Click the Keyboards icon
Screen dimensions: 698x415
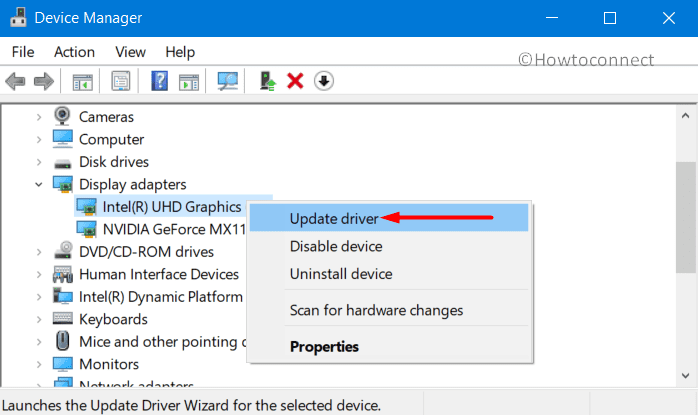pos(63,318)
